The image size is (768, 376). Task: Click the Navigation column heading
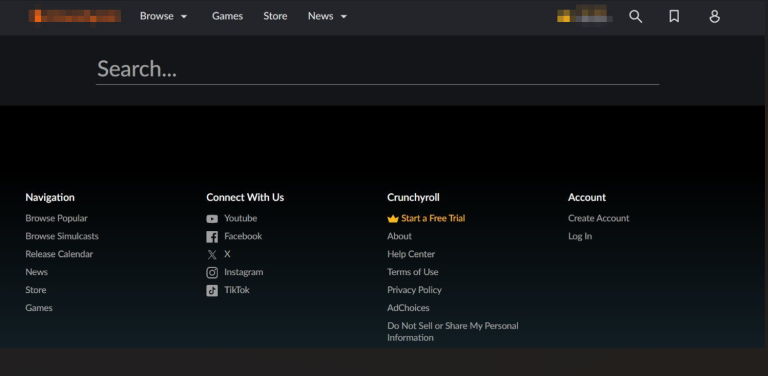click(x=50, y=197)
